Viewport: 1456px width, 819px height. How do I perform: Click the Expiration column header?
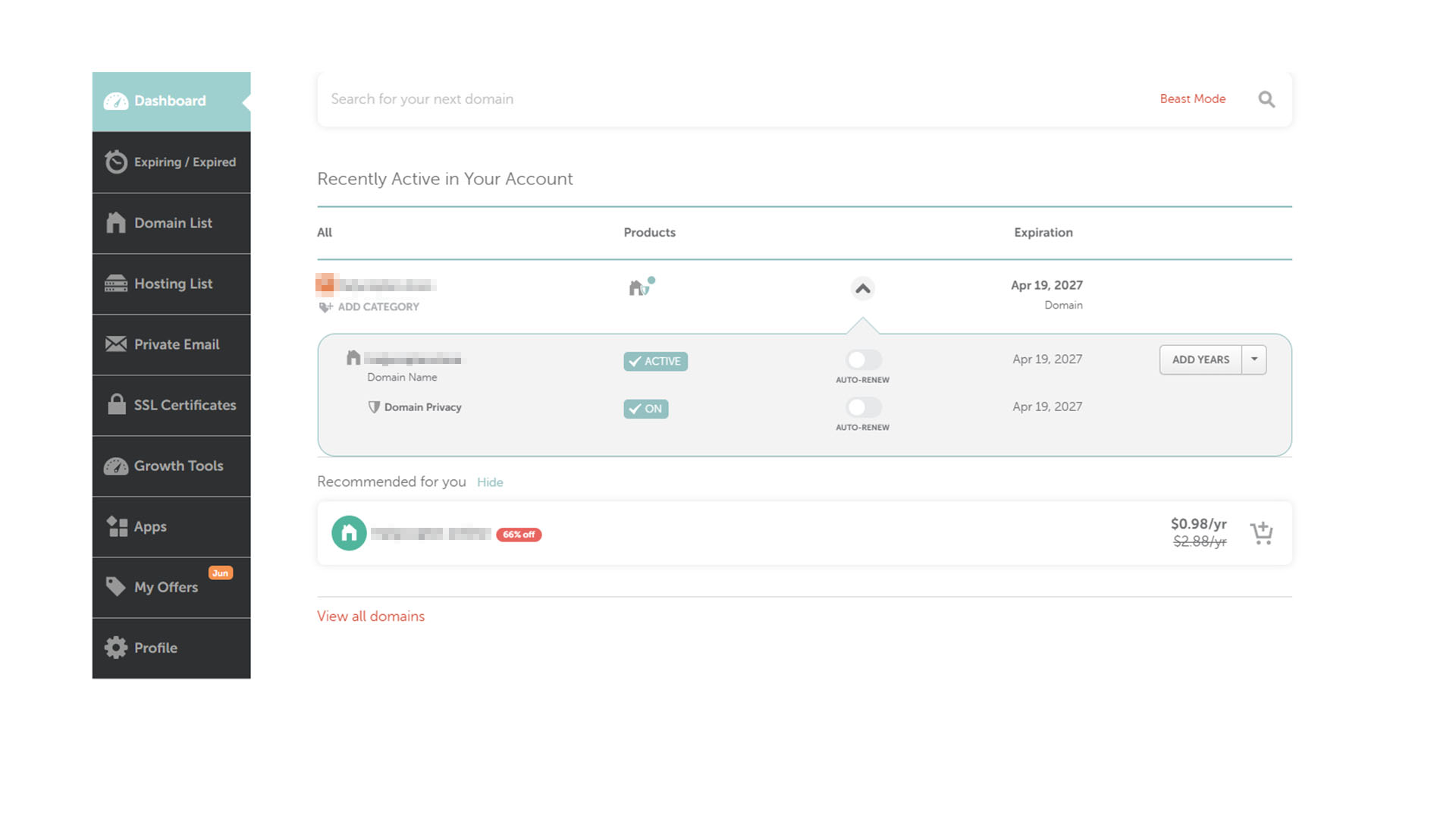point(1043,233)
